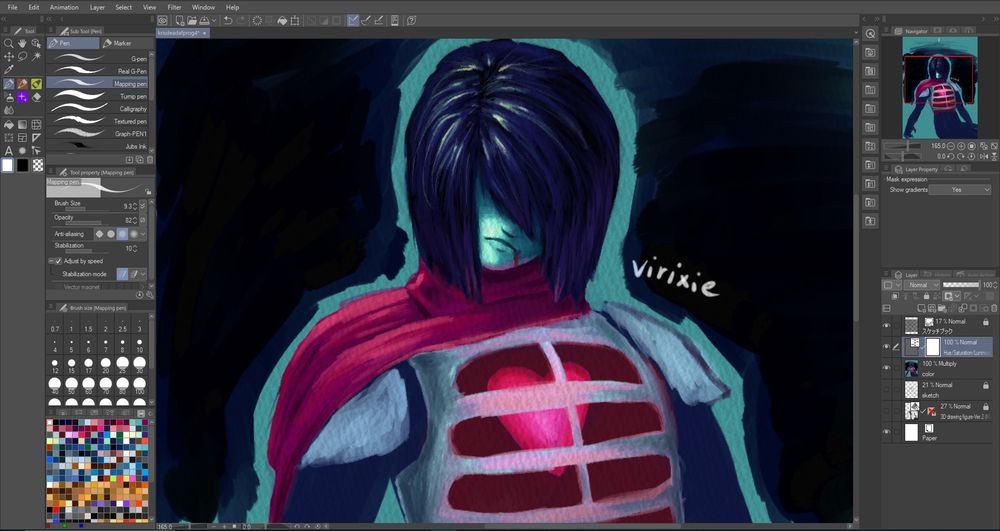Select the Fill bucket tool
The height and width of the screenshot is (531, 1000).
click(9, 124)
